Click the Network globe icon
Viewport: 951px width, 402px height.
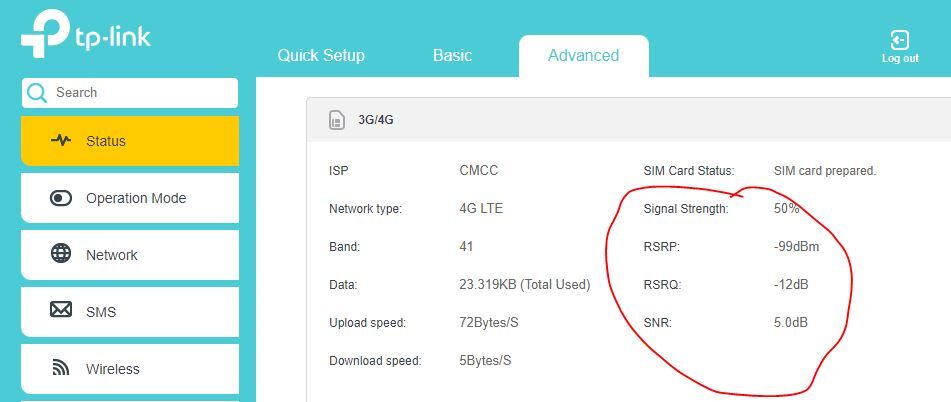[x=61, y=254]
